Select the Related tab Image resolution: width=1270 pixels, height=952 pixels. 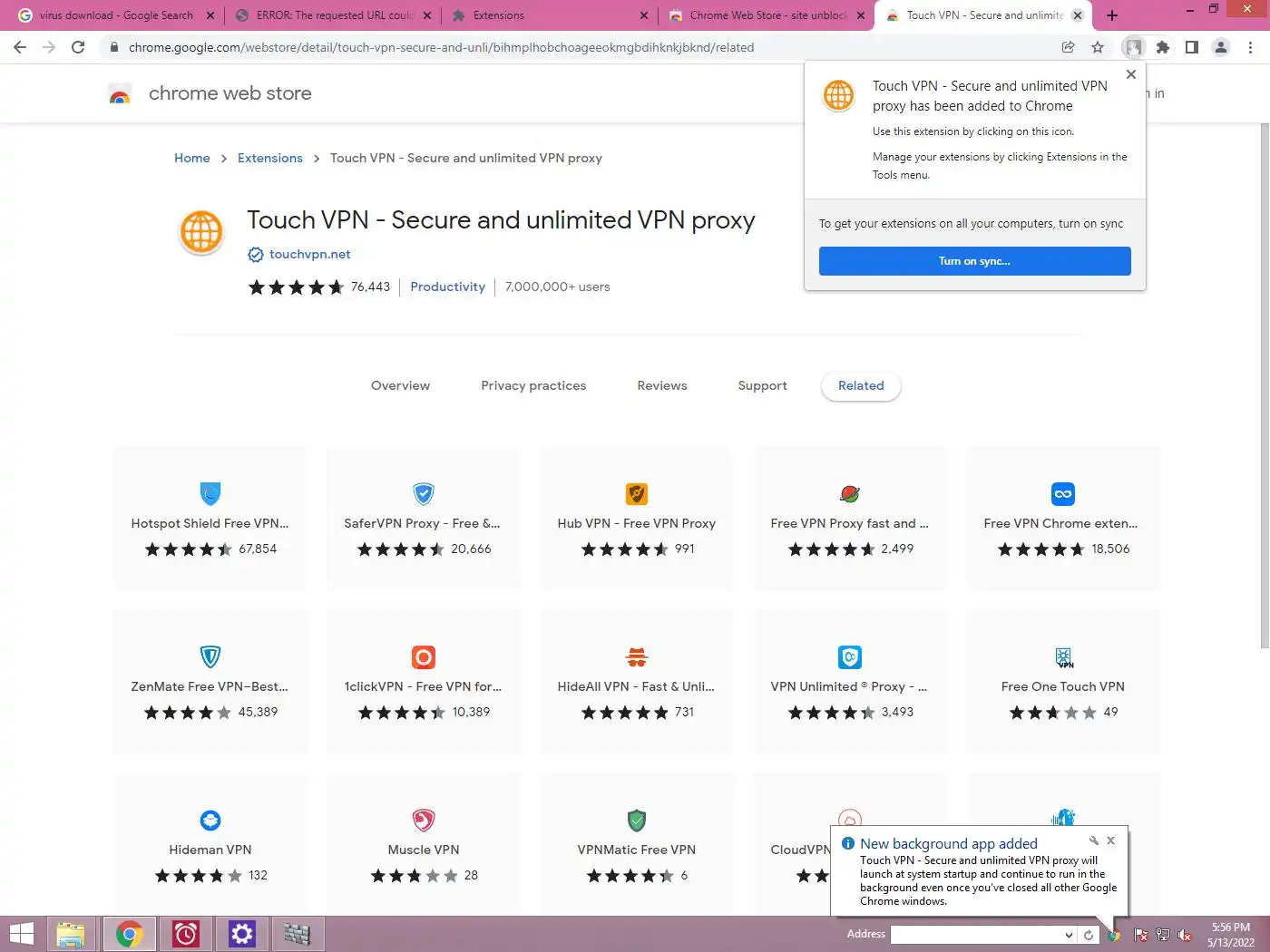(x=861, y=385)
